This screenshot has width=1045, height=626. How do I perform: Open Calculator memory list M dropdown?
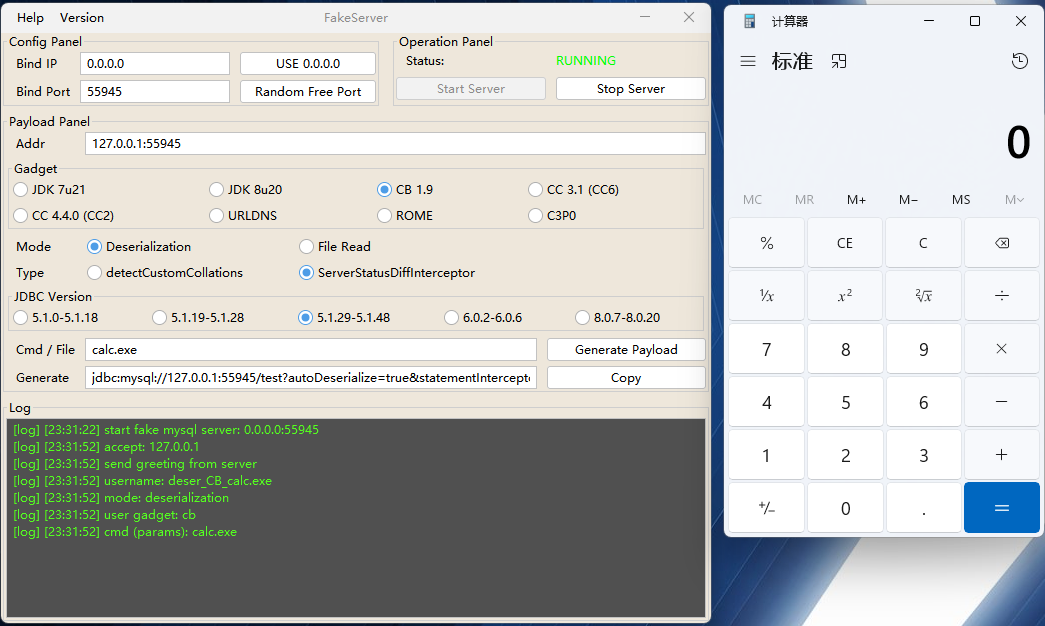(1014, 199)
